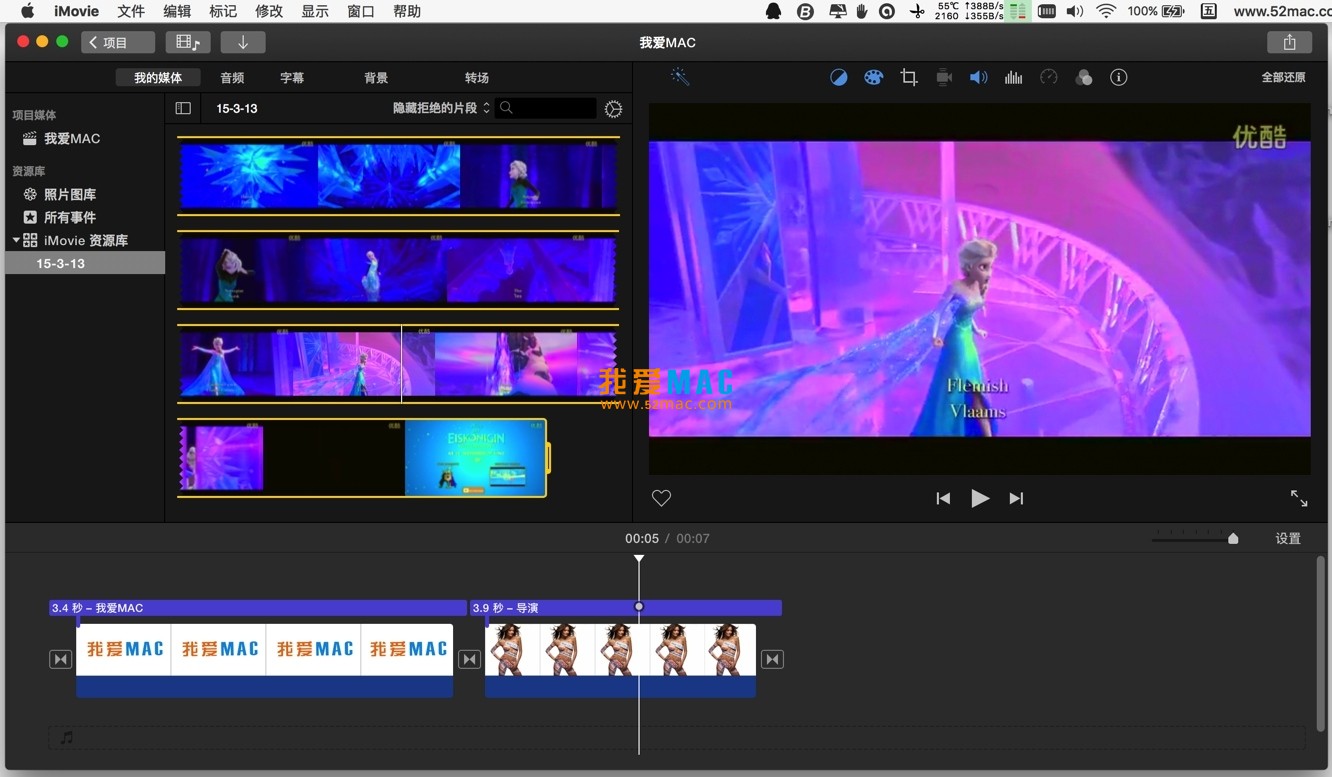Open clip filter and audio effects
Screen dimensions: 1332x777
pos(1084,77)
